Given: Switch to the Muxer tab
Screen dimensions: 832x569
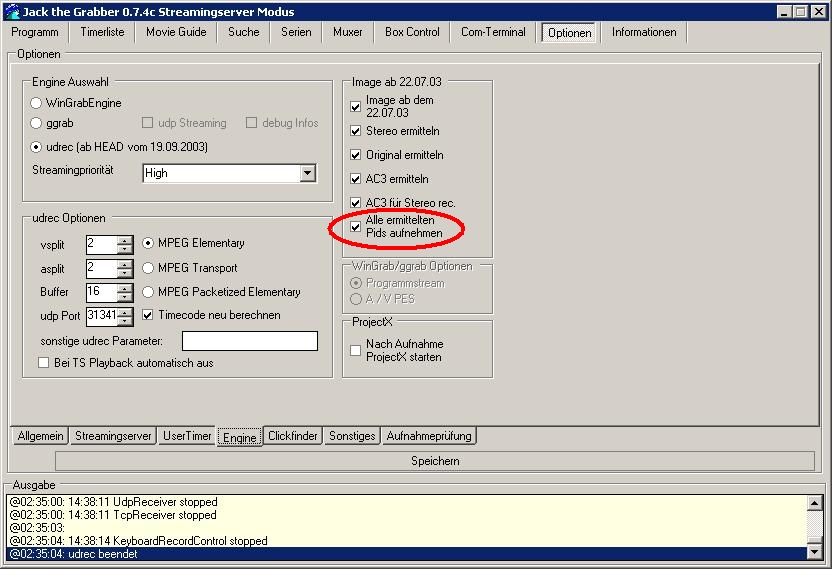Looking at the screenshot, I should pyautogui.click(x=348, y=32).
